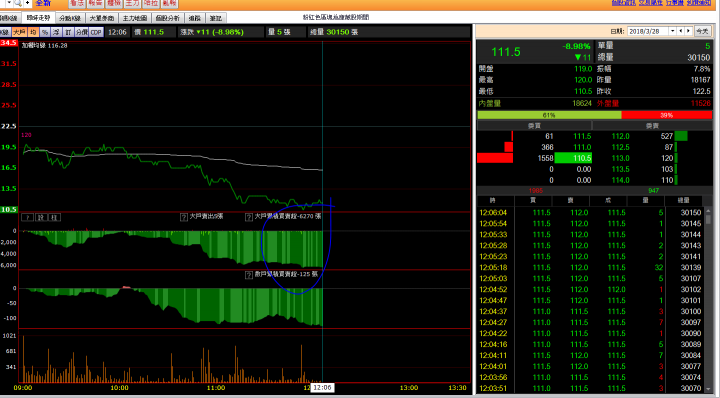Viewport: 720px width, 398px height.
Task: Open dropdown arrow left of the magnifier
Action: pos(9,3)
